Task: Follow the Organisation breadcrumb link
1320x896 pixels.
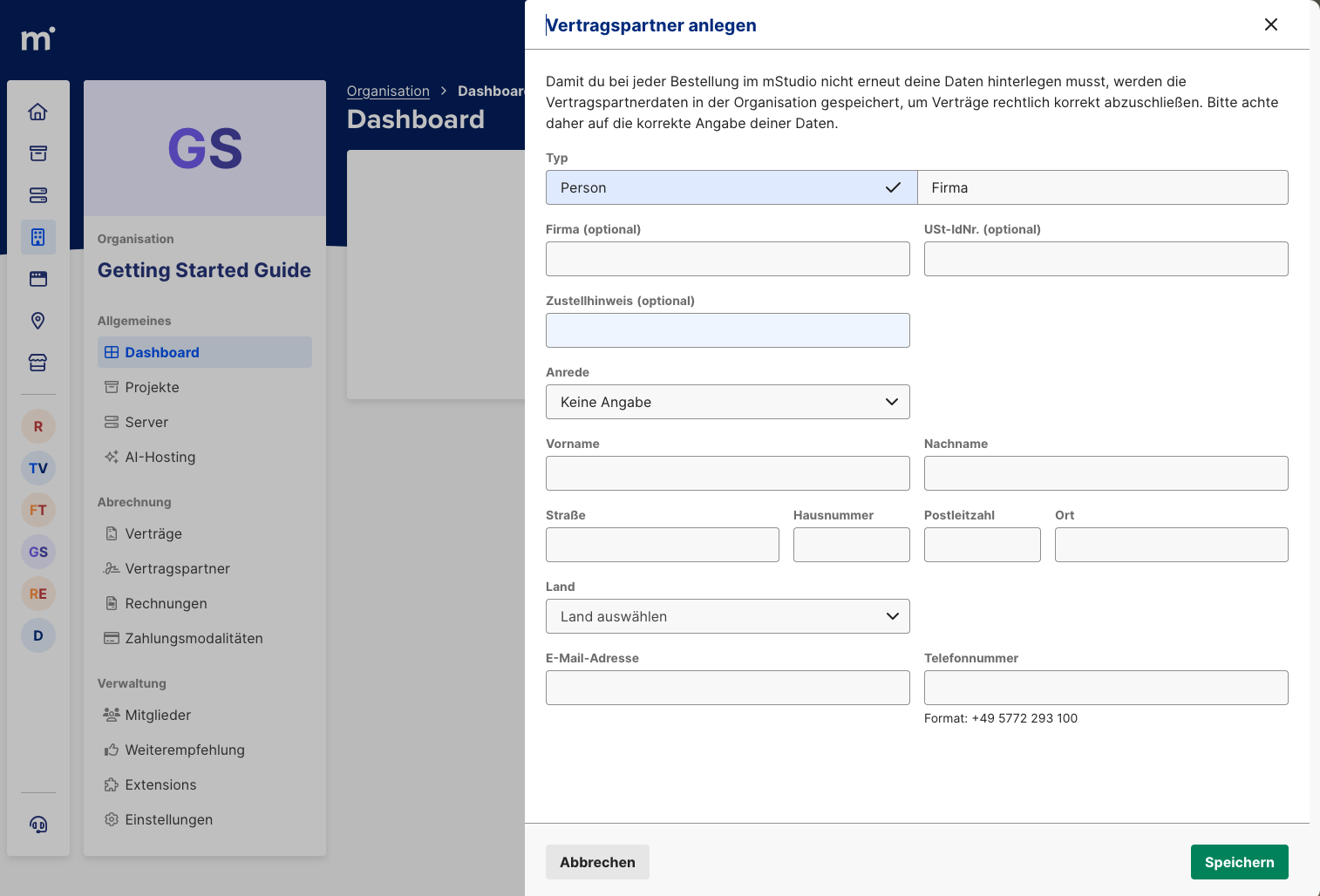Action: pos(388,91)
